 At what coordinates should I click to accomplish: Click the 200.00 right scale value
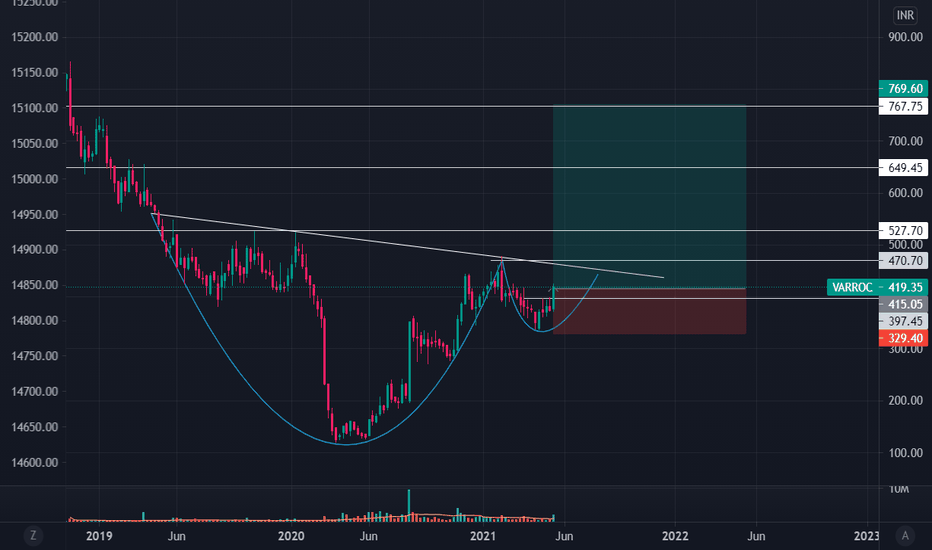(905, 400)
